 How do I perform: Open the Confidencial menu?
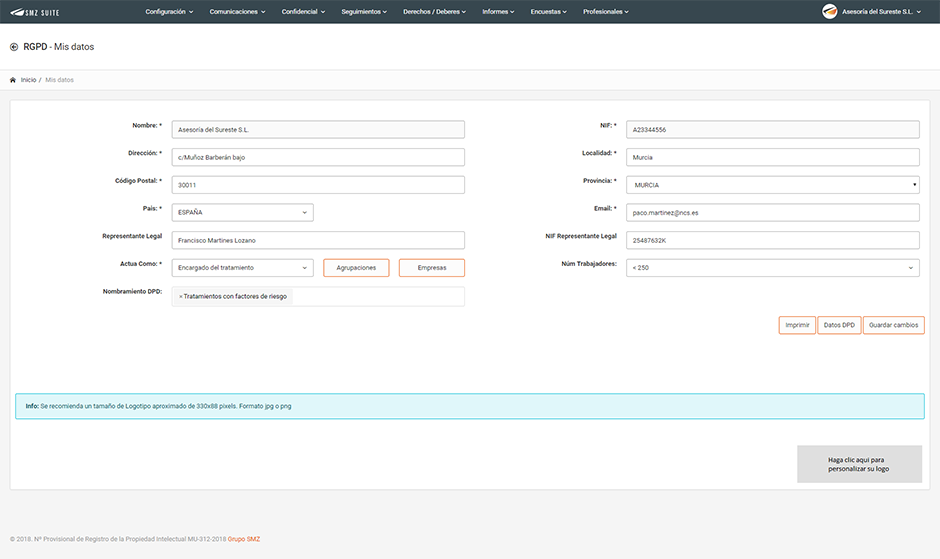[303, 11]
